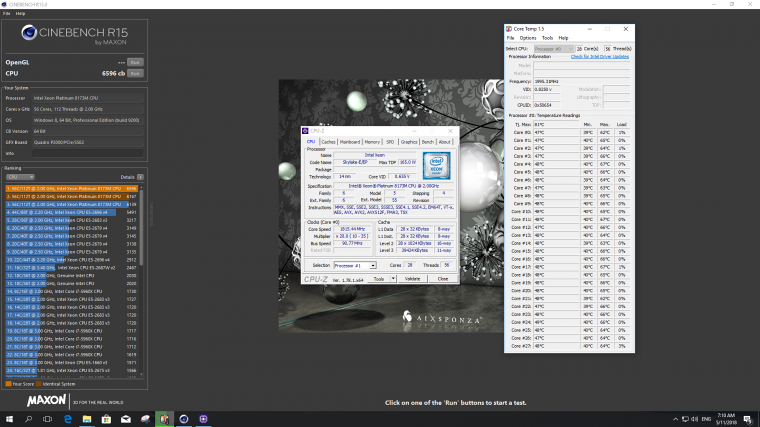The image size is (760, 427).
Task: Open the Processor #1 selection dropdown in CPU-Z
Action: 355,266
